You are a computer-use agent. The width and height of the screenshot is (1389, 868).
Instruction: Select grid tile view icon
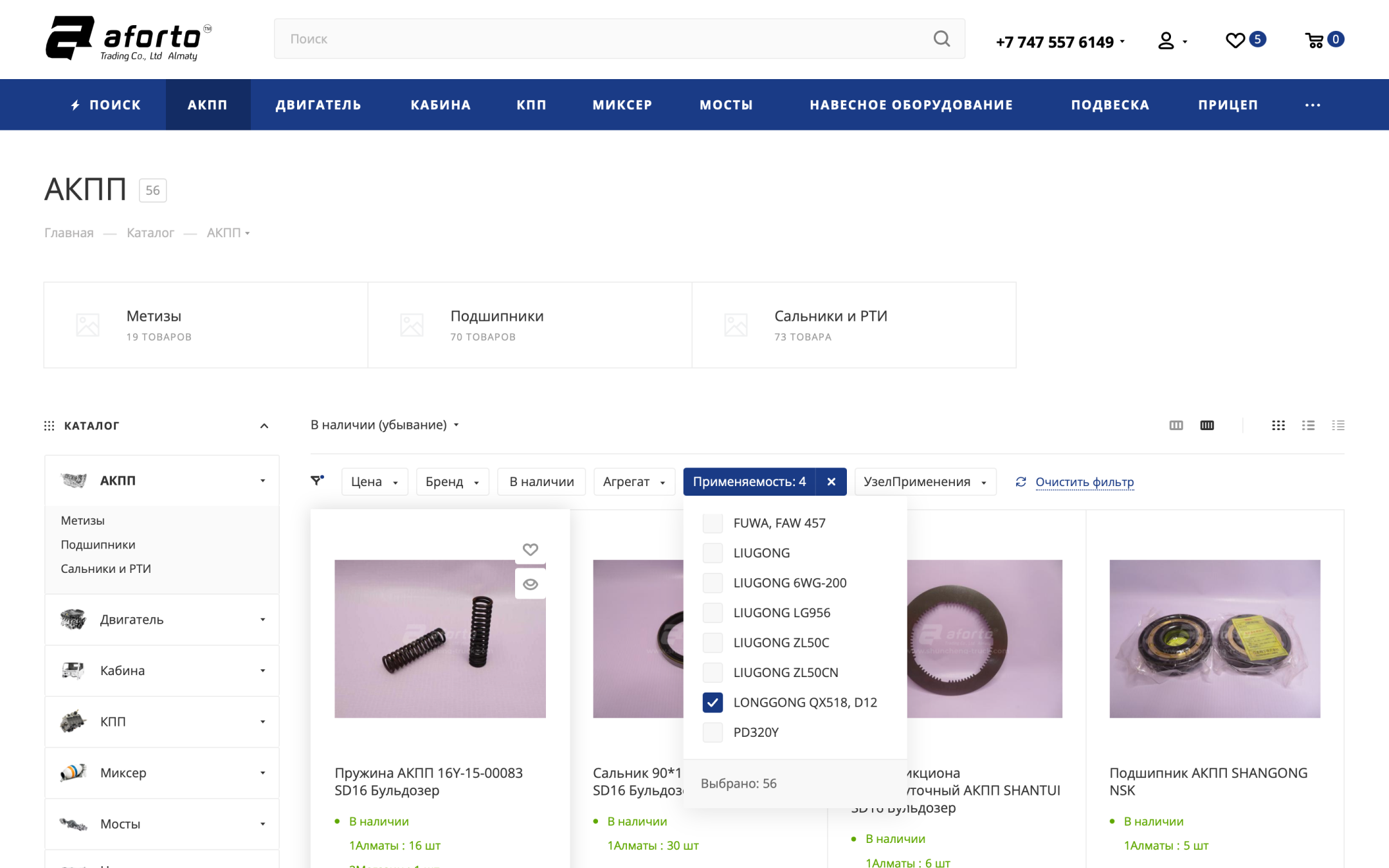point(1278,425)
